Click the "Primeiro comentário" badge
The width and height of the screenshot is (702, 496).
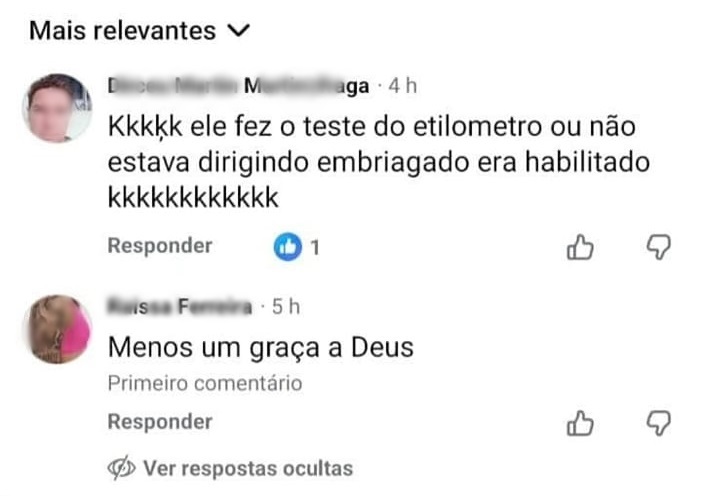(x=204, y=383)
